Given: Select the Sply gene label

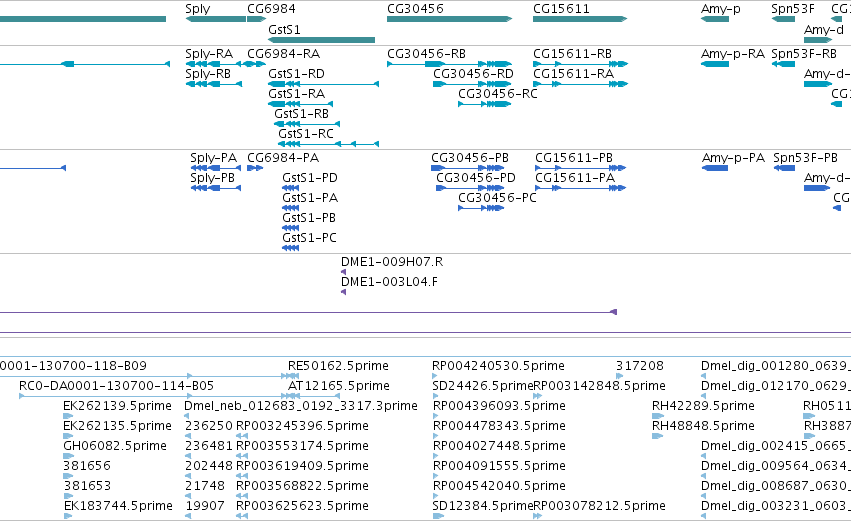Looking at the screenshot, I should [198, 9].
